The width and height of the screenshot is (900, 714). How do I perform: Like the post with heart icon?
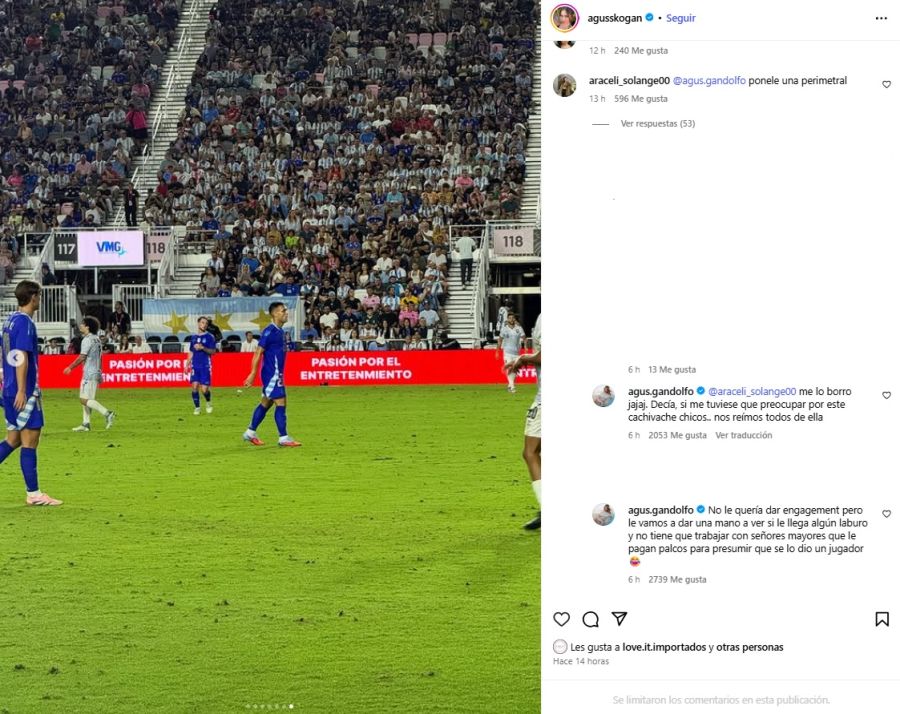pos(561,619)
